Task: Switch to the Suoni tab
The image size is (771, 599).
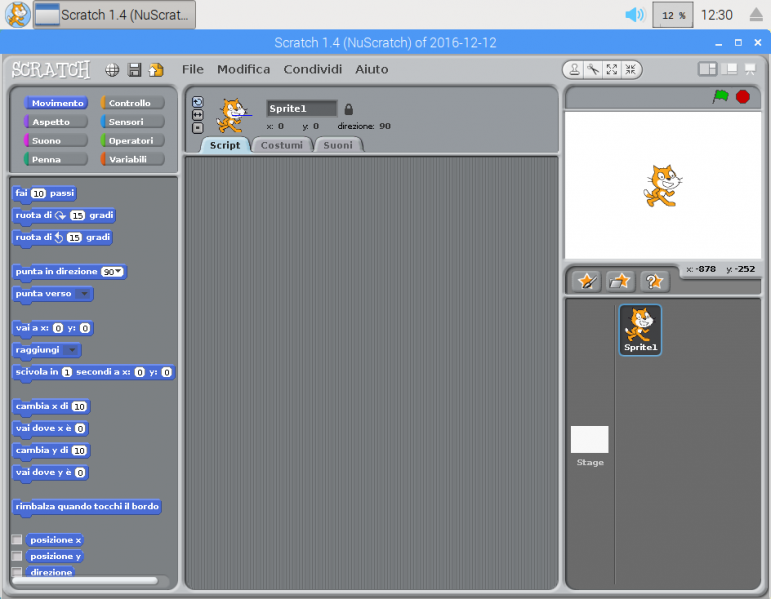Action: pos(338,145)
